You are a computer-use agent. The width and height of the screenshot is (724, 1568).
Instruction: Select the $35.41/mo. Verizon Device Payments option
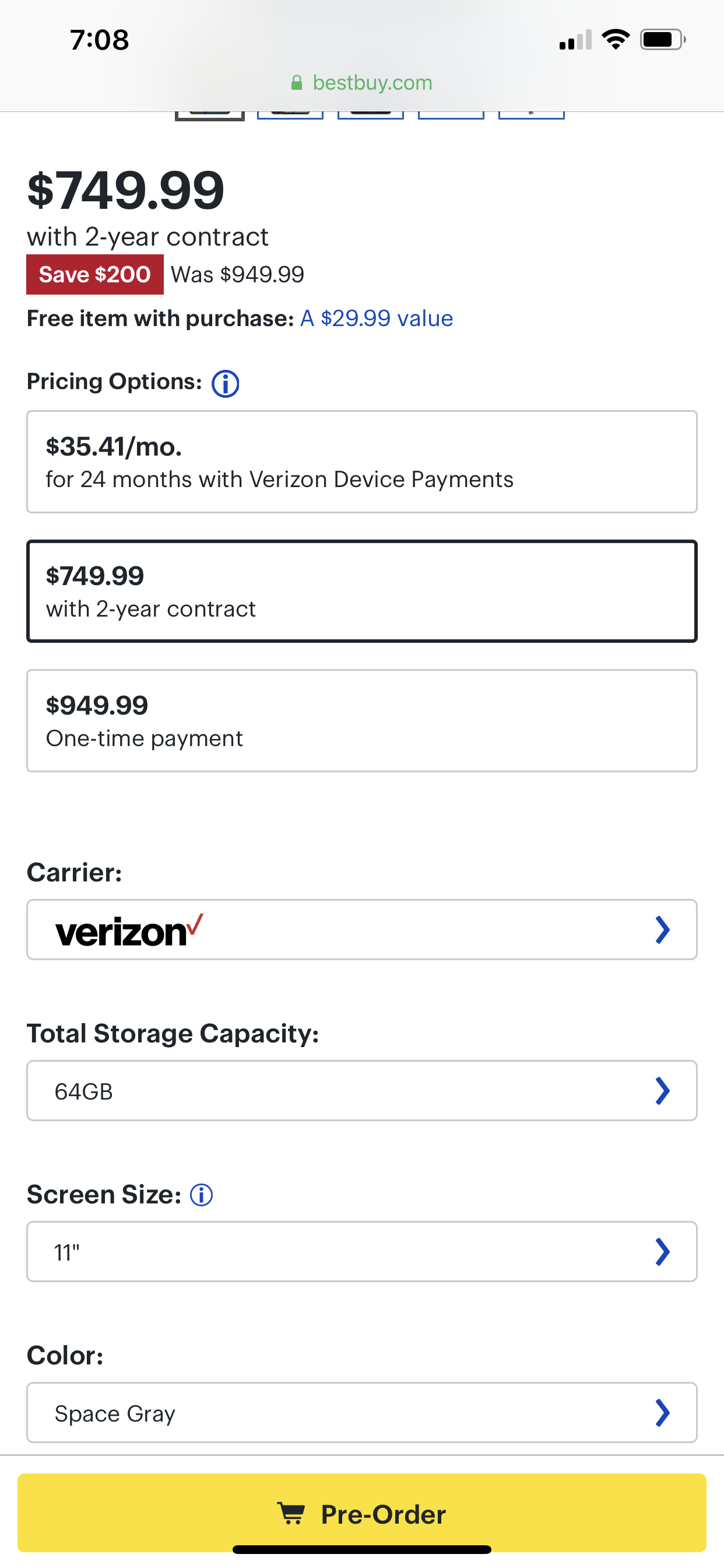coord(362,462)
